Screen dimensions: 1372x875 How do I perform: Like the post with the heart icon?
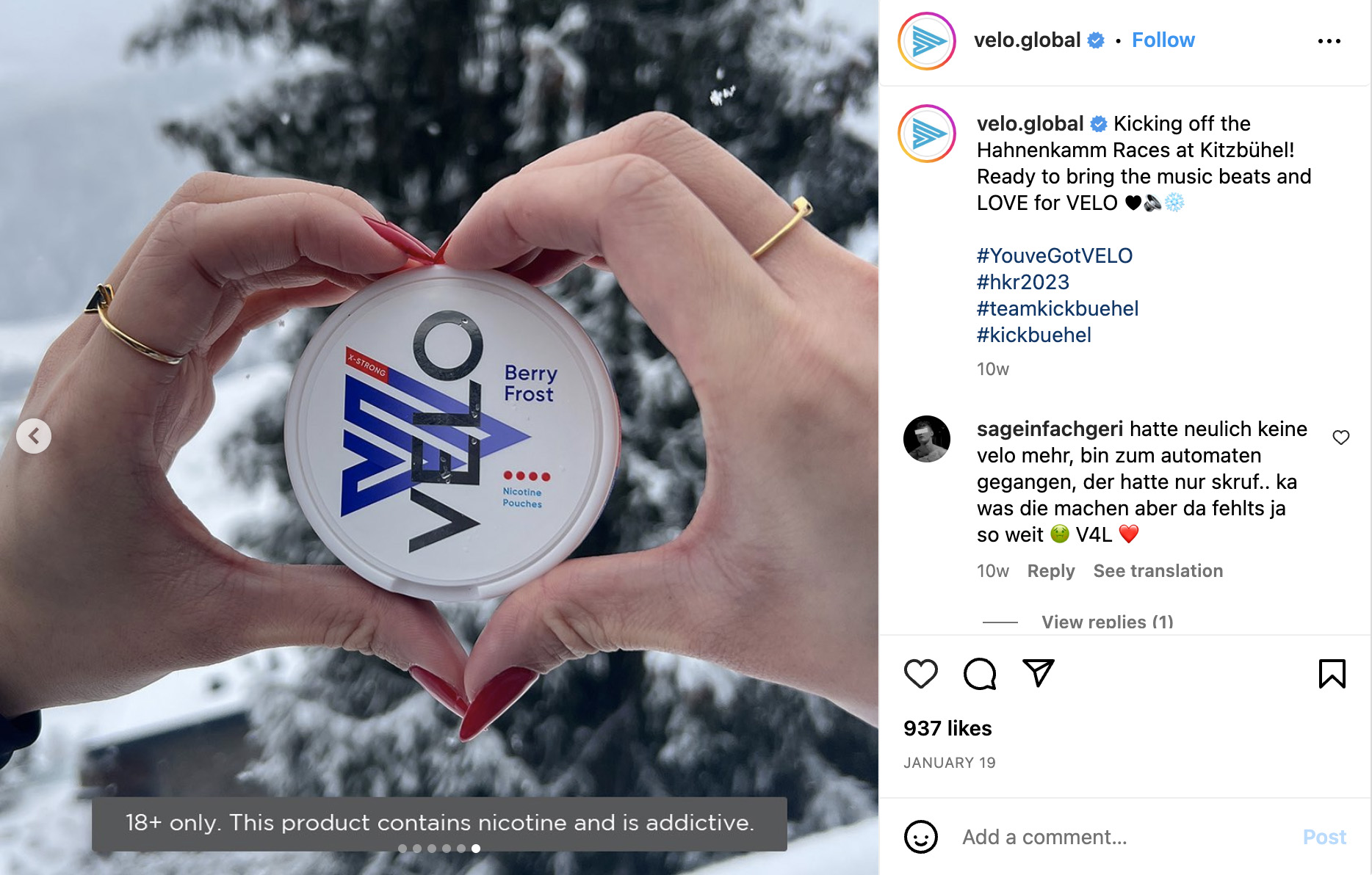point(920,673)
